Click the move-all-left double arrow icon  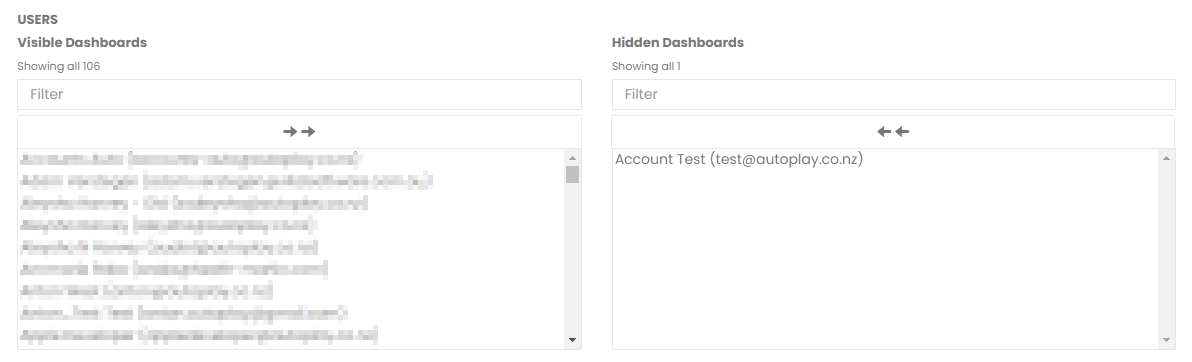pos(893,132)
